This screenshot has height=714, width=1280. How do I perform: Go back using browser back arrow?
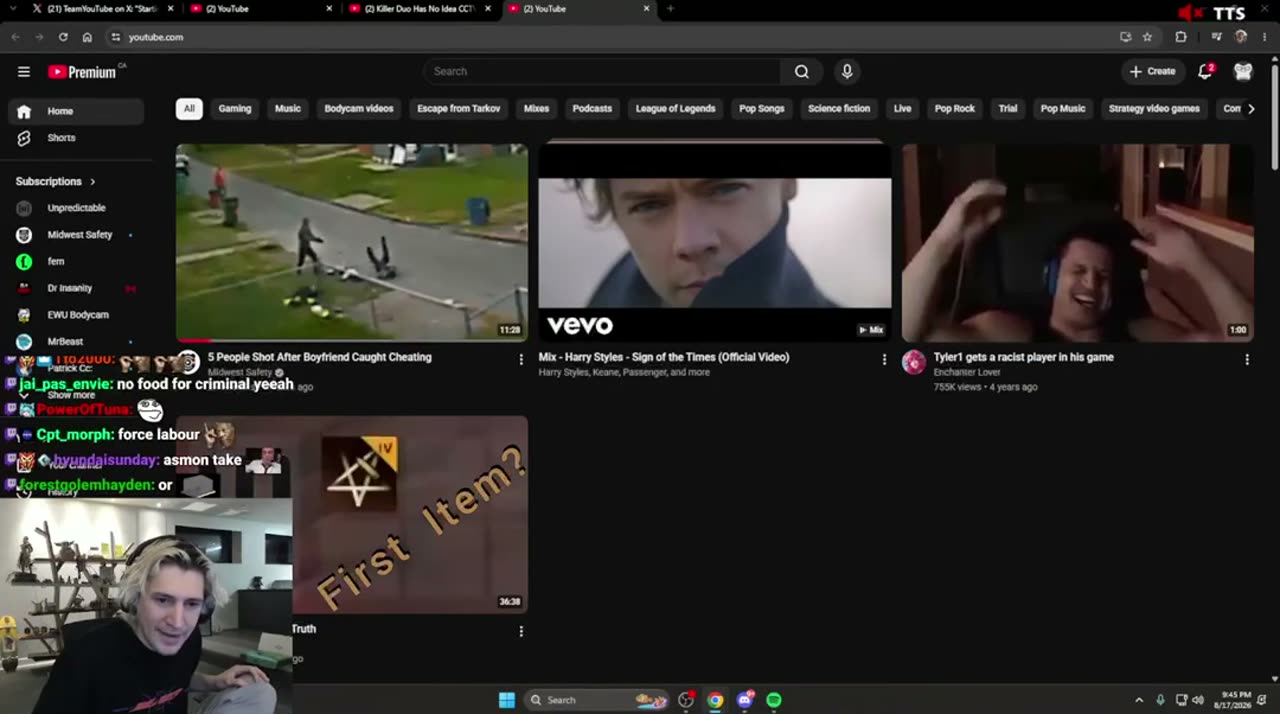[x=15, y=37]
